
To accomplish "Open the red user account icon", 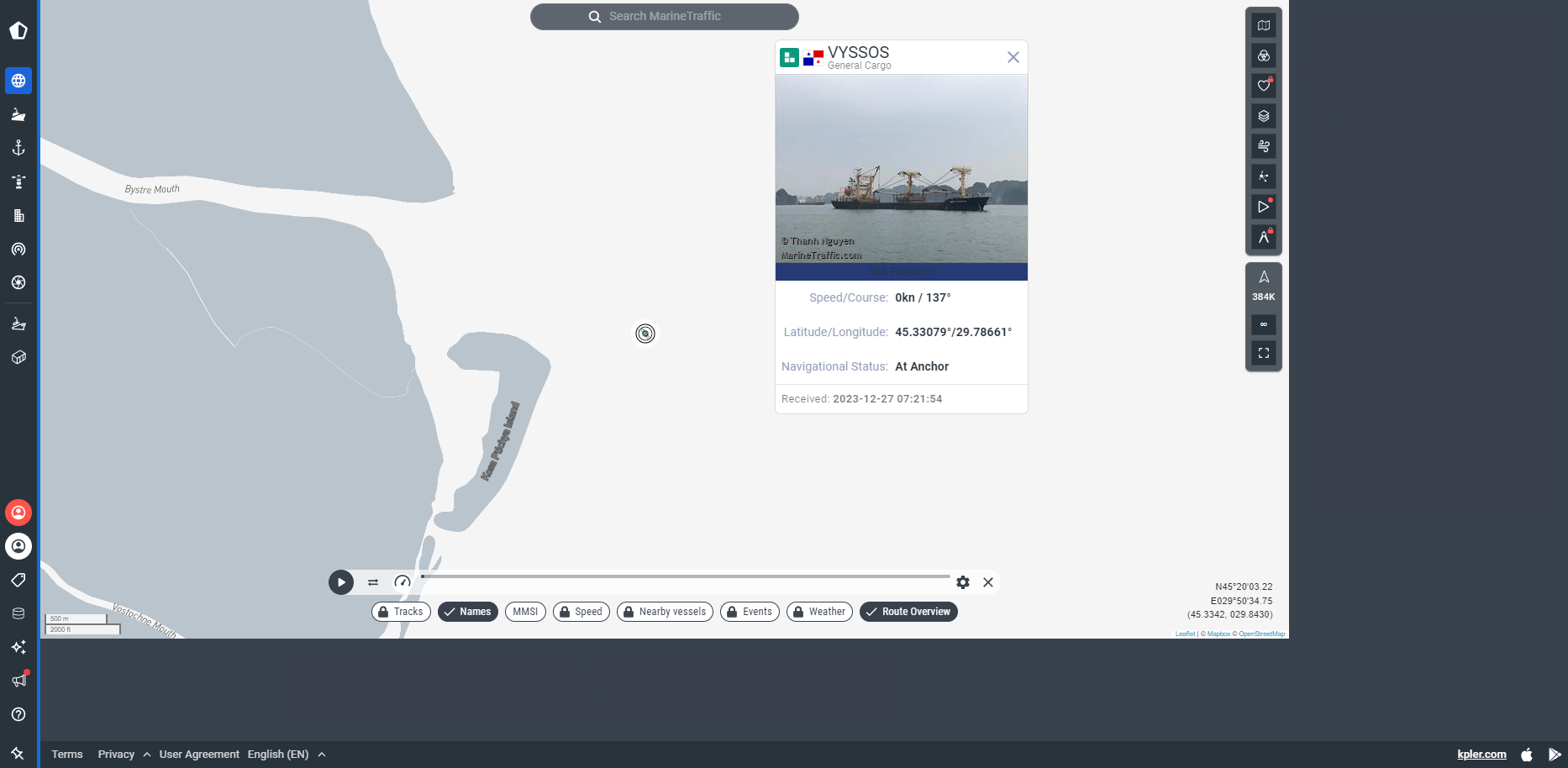I will (x=18, y=513).
